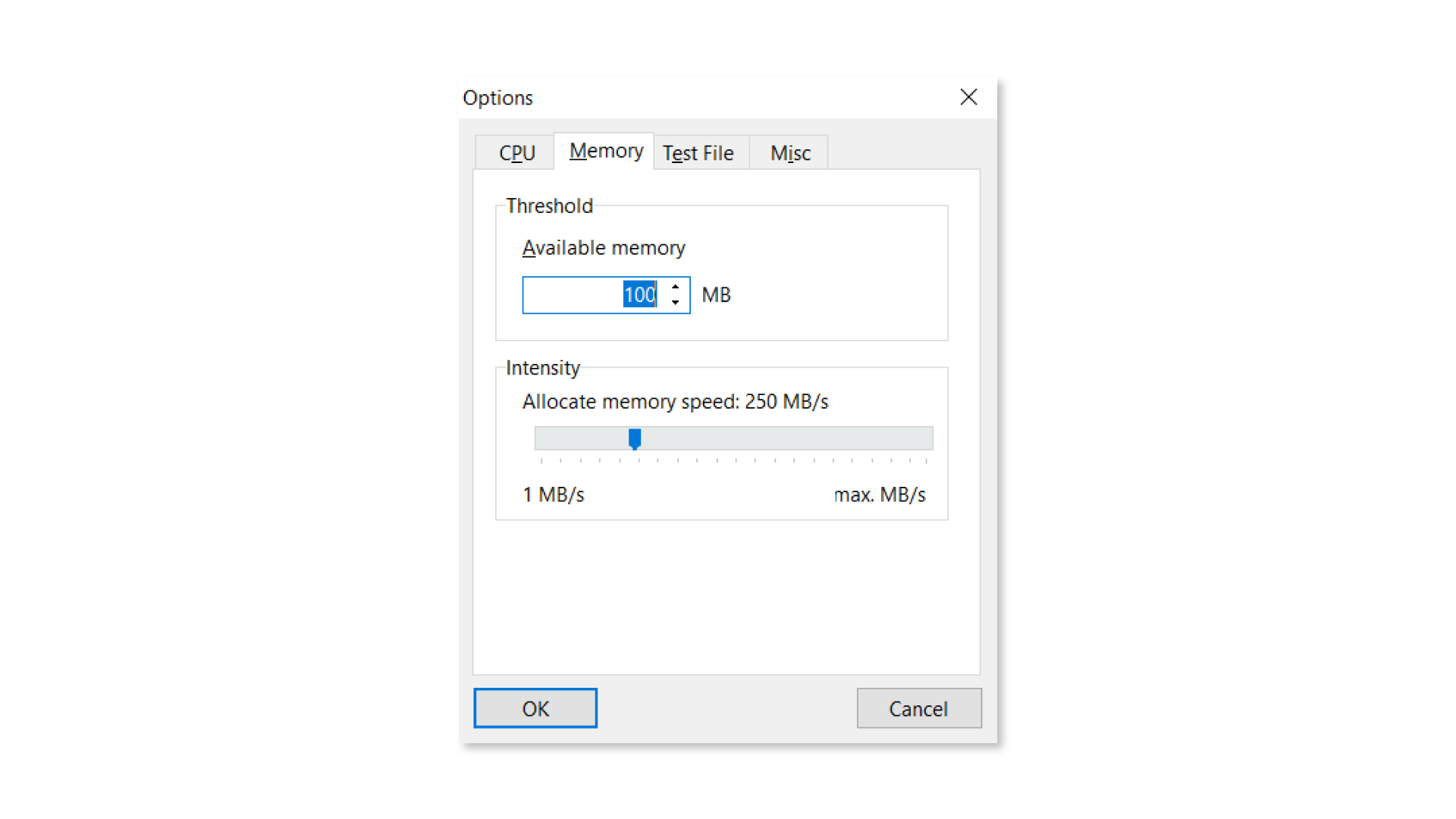Click the Options title bar text
Viewport: 1456px width, 819px height.
coord(498,98)
